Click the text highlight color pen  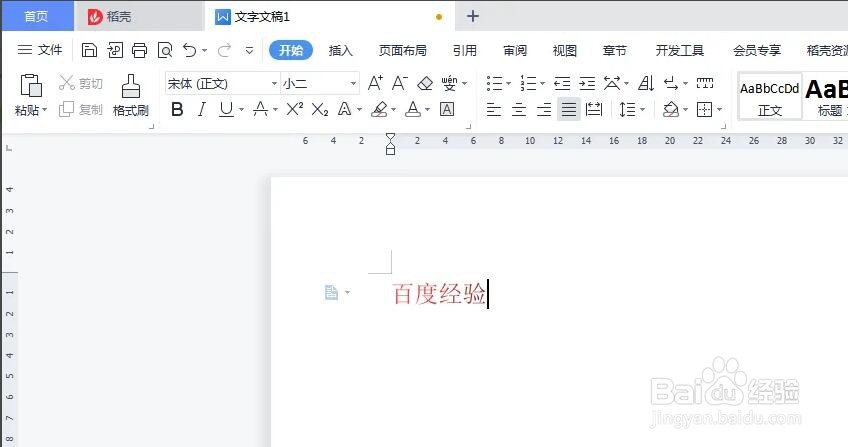tap(379, 110)
